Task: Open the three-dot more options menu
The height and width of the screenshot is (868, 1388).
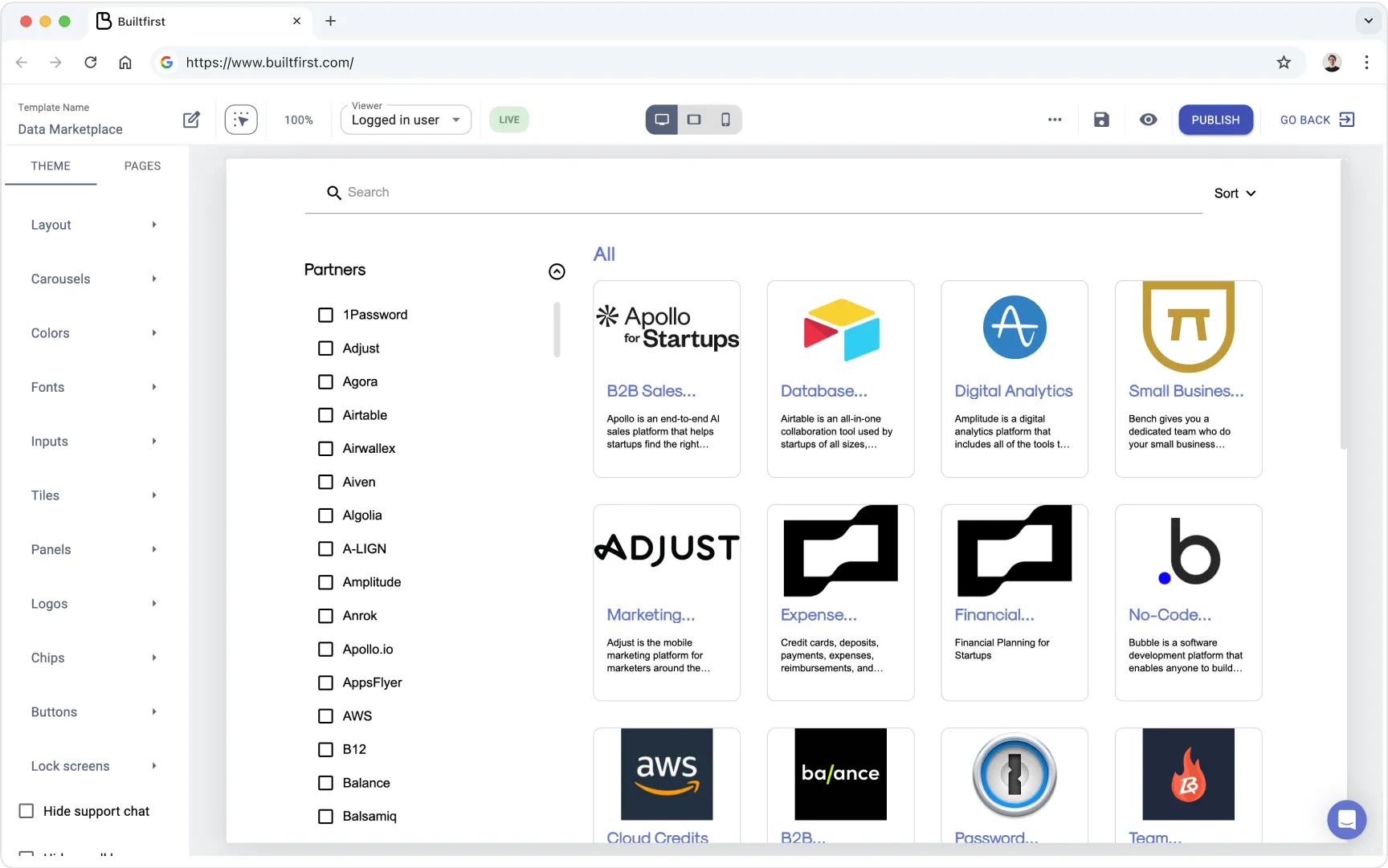Action: (x=1055, y=120)
